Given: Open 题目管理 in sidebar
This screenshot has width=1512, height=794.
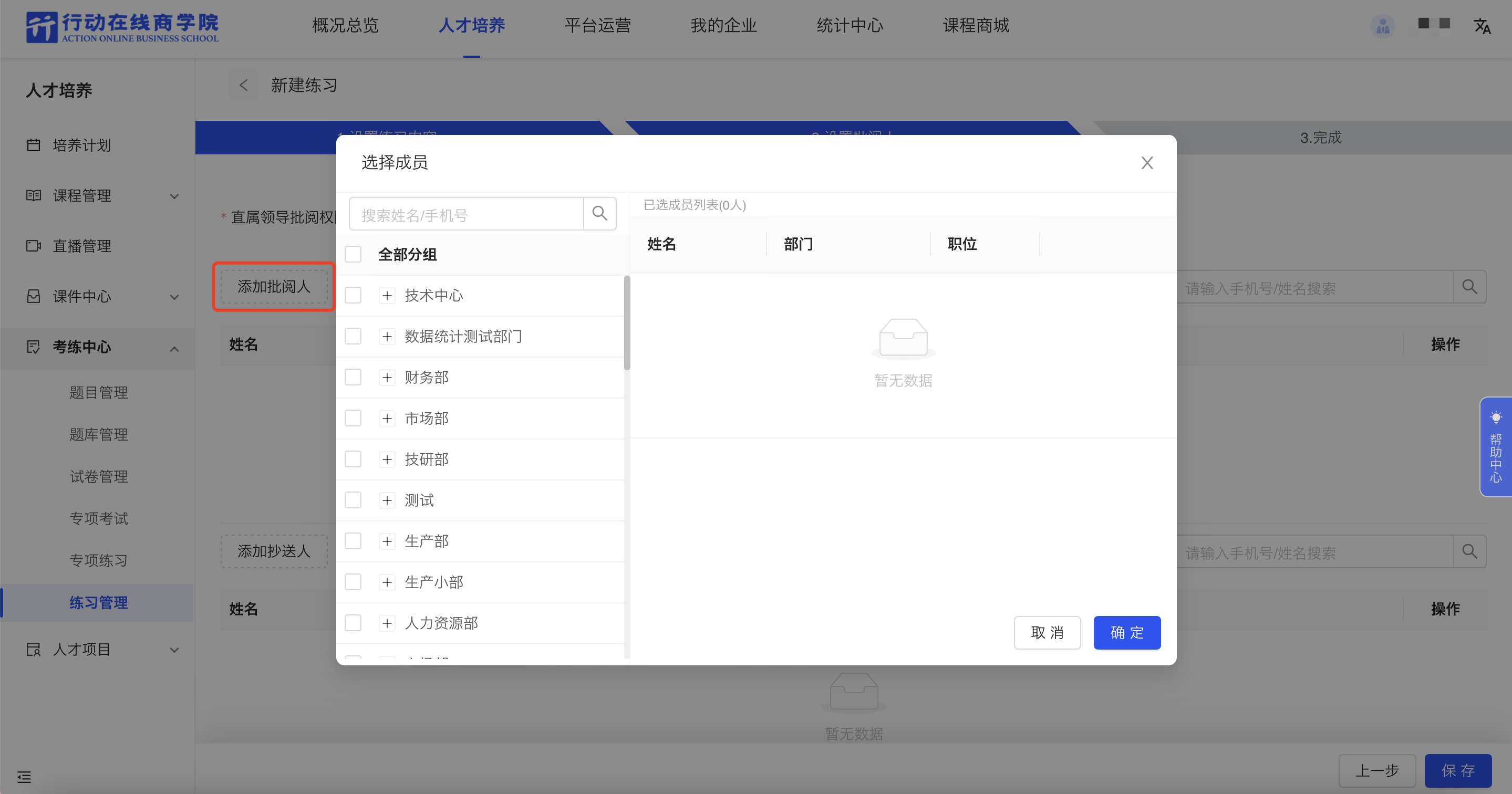Looking at the screenshot, I should tap(99, 392).
